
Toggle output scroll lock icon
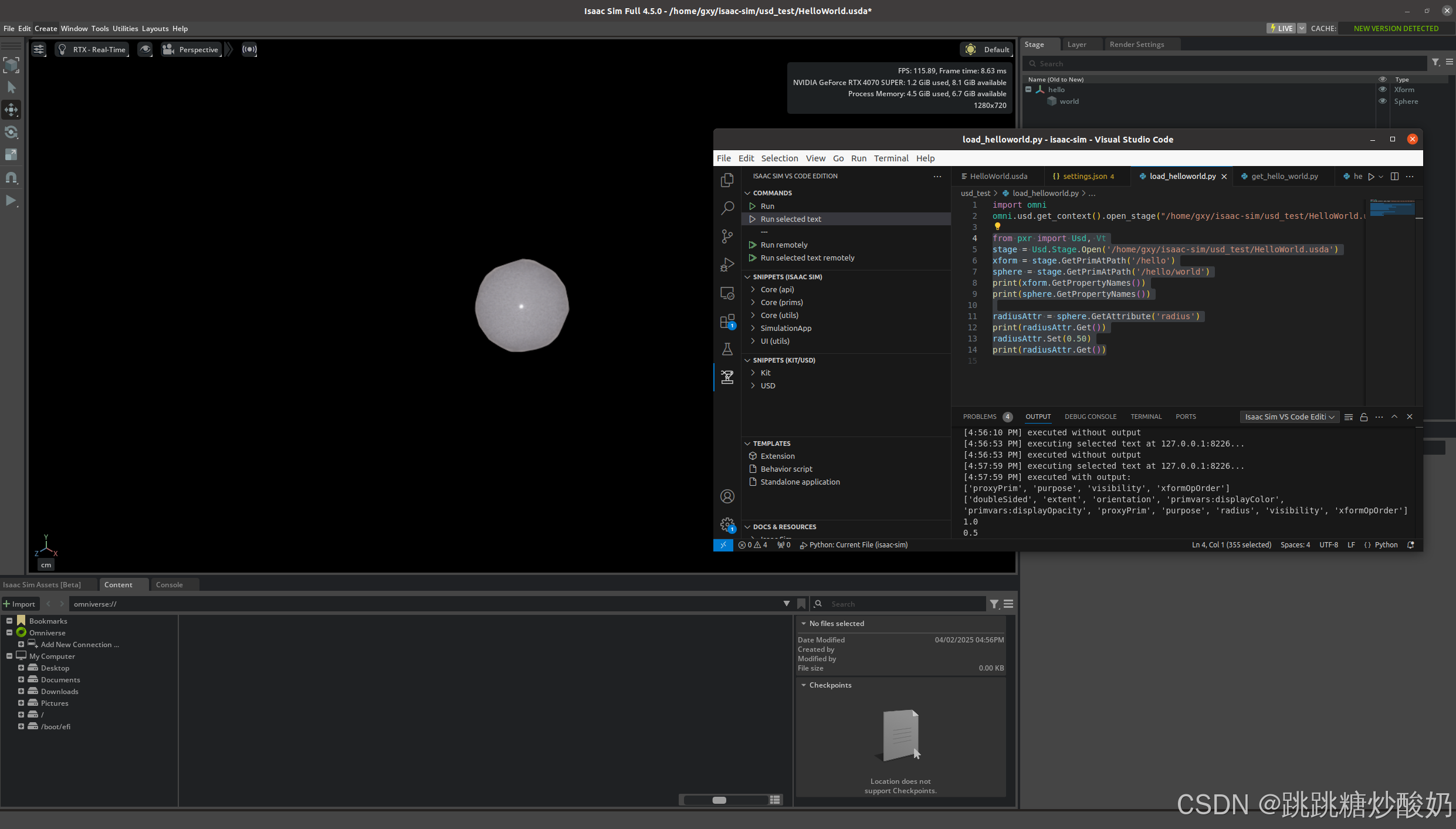1363,417
